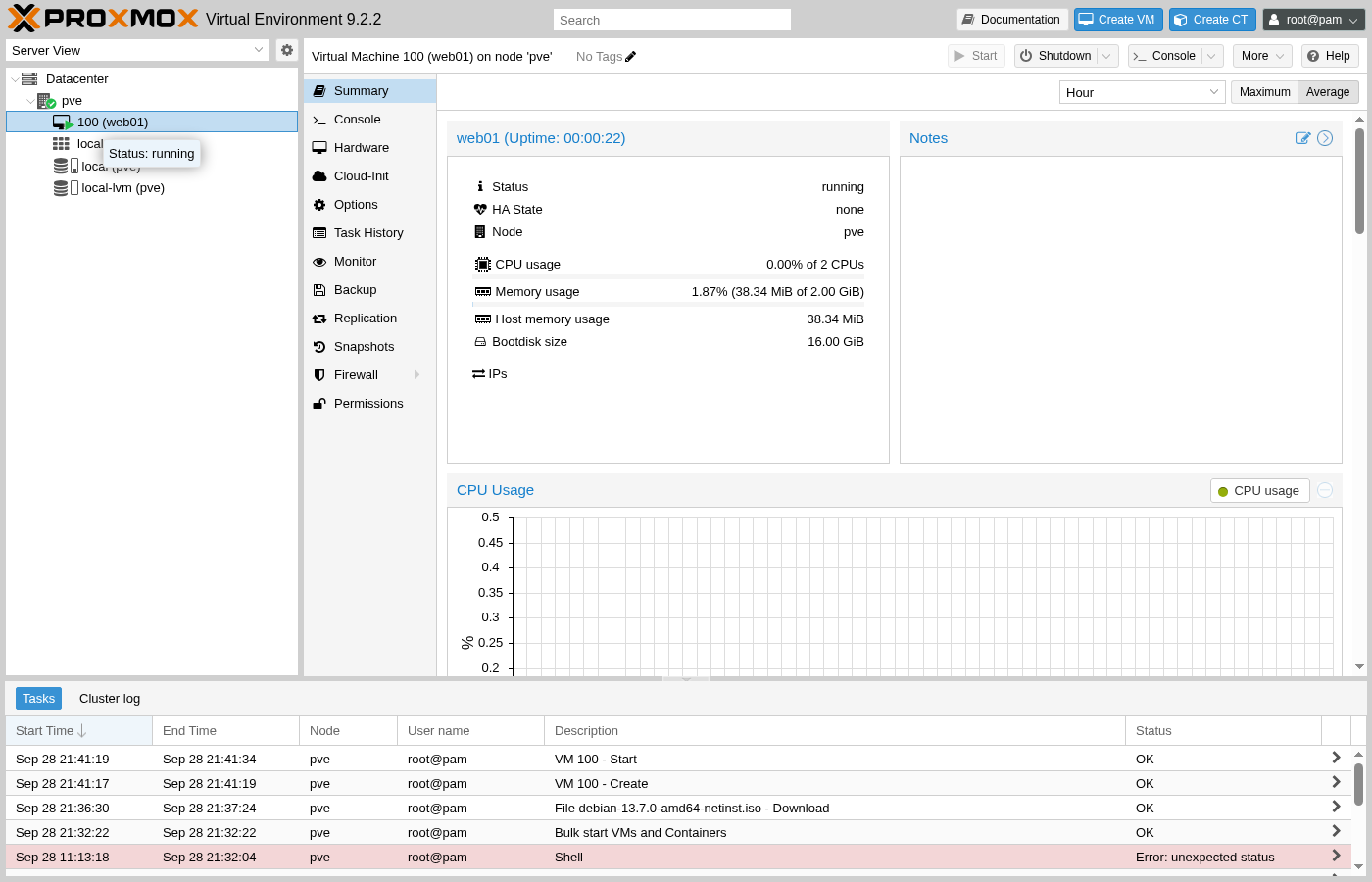Open details chevron for the ISO Download task
This screenshot has width=1372, height=882.
(x=1336, y=807)
